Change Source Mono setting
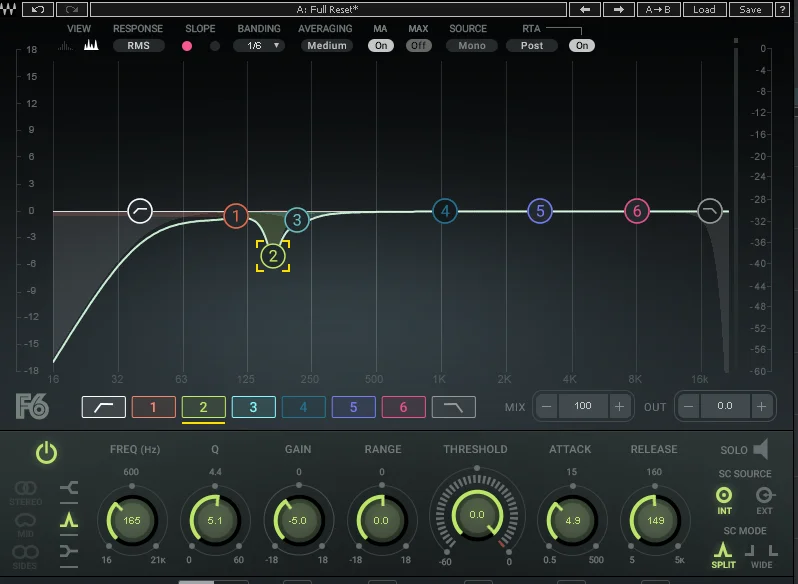This screenshot has width=798, height=584. pos(472,46)
